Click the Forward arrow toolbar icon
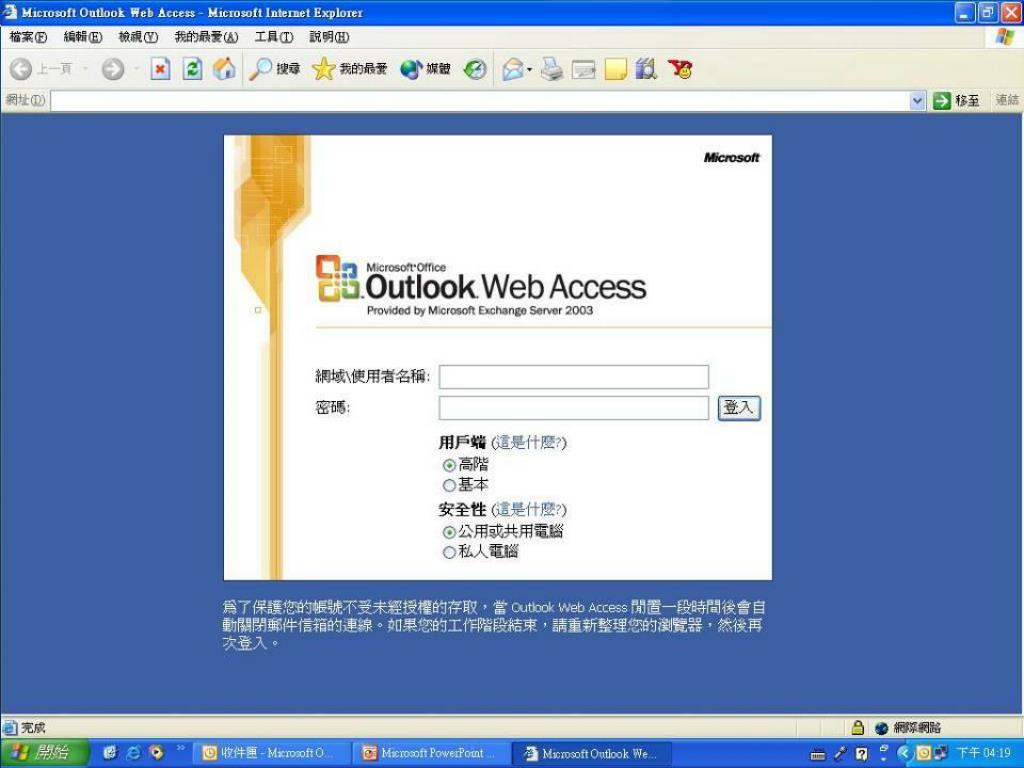The width and height of the screenshot is (1024, 768). [112, 69]
